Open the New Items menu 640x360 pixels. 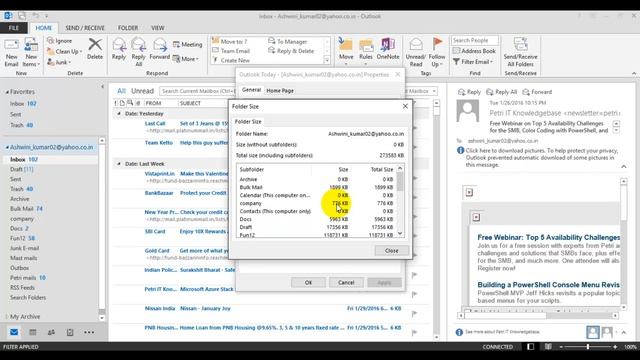point(31,53)
